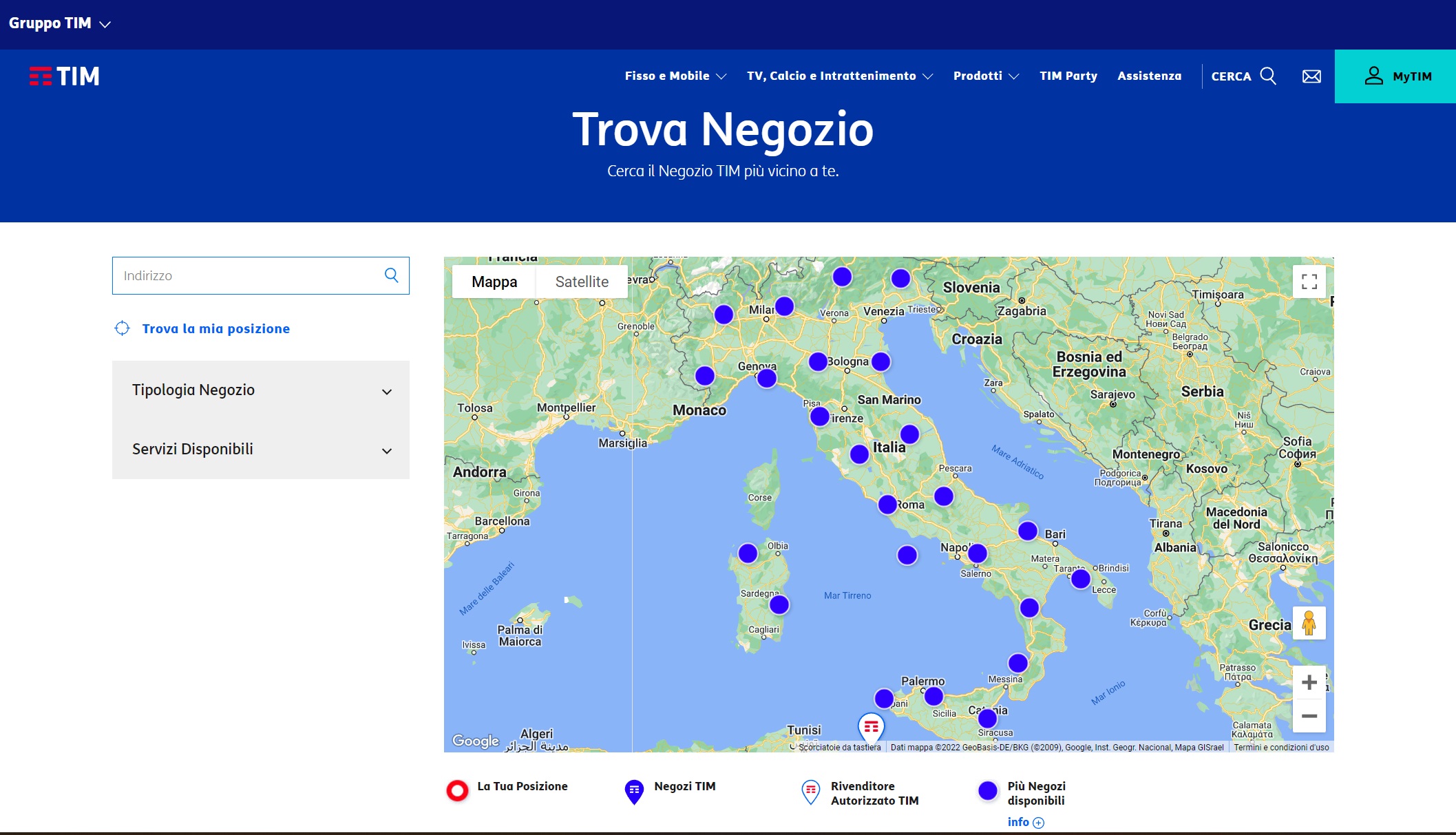The width and height of the screenshot is (1456, 835).
Task: Click the Trova la mia posizione link
Action: [x=215, y=328]
